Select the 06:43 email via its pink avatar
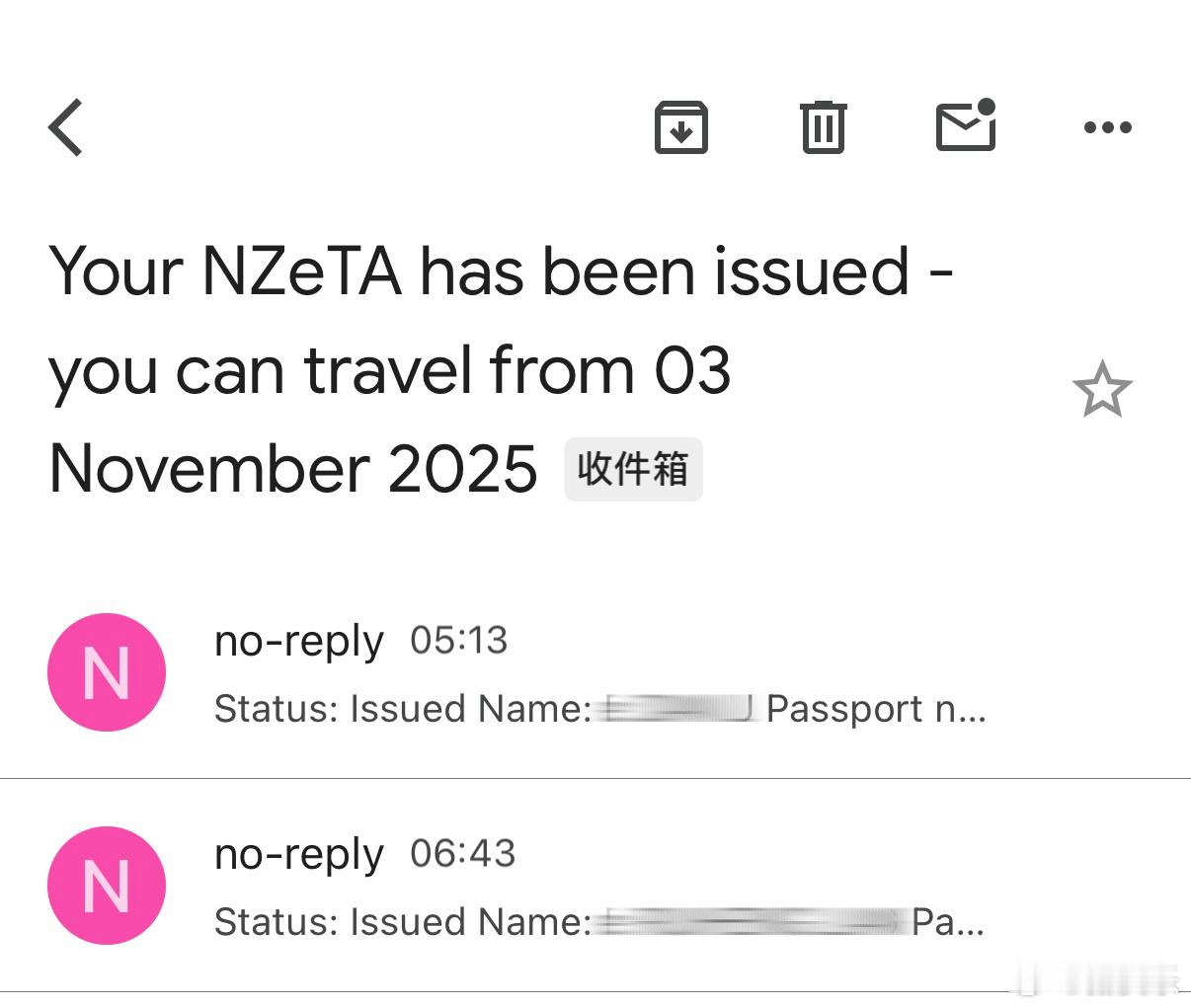Screen dimensions: 1191x1008 point(107,886)
